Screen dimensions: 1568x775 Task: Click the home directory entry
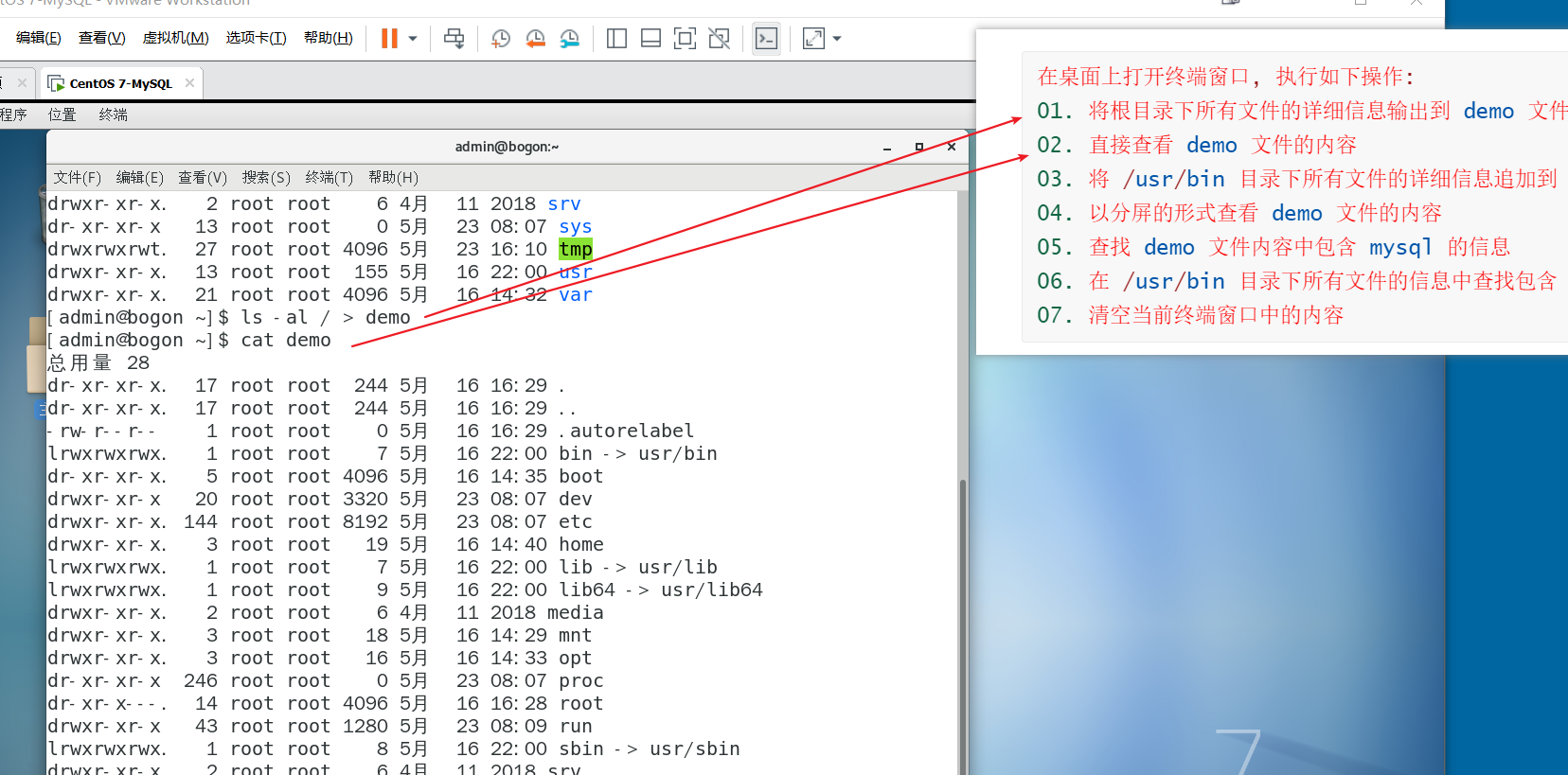click(581, 545)
